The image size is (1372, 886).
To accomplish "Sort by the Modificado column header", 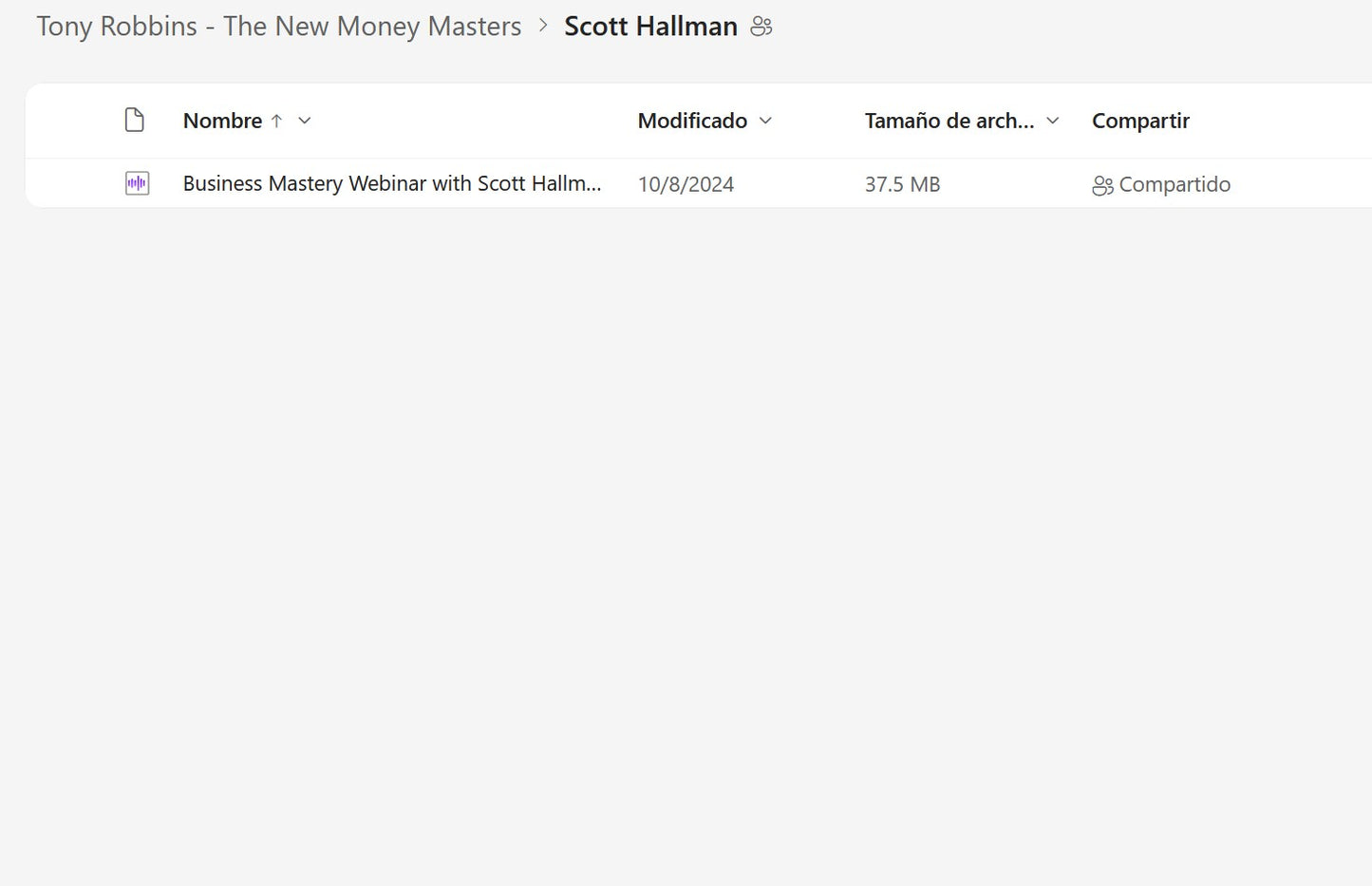I will [692, 121].
